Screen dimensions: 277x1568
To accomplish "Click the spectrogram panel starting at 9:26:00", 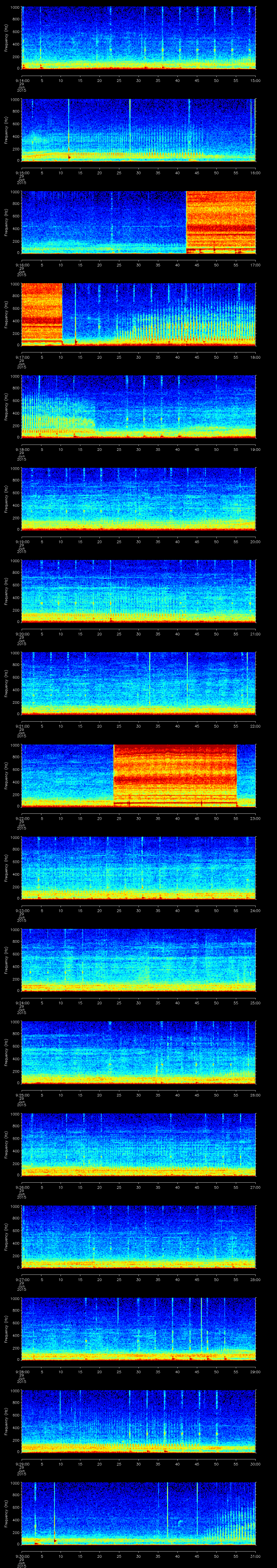I will [138, 1144].
